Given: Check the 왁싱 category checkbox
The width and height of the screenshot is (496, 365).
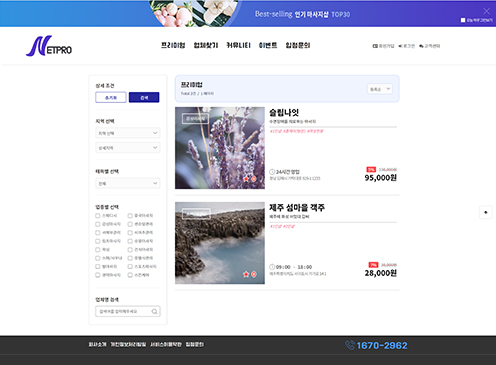Looking at the screenshot, I should pyautogui.click(x=98, y=250).
